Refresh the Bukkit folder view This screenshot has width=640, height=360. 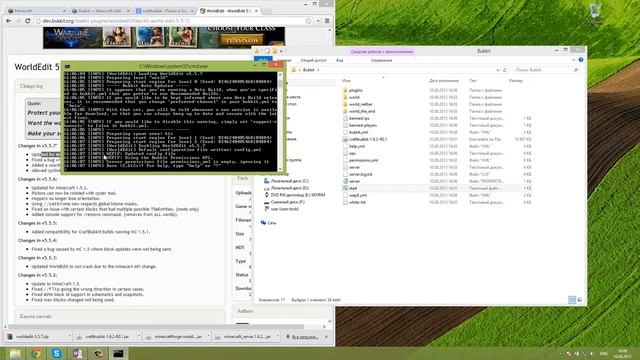click(505, 70)
